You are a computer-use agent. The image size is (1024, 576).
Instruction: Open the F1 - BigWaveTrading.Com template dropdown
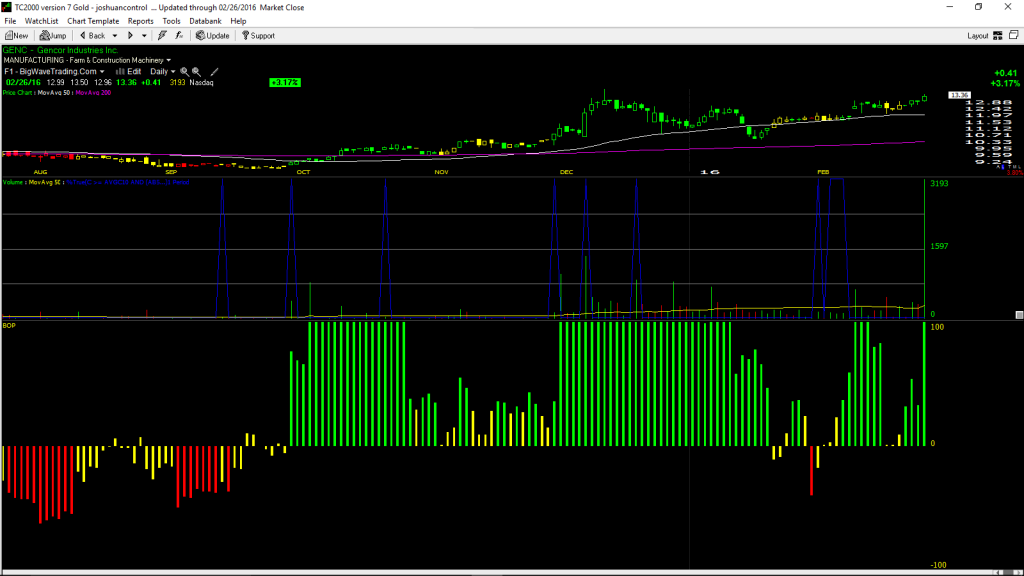[x=54, y=72]
